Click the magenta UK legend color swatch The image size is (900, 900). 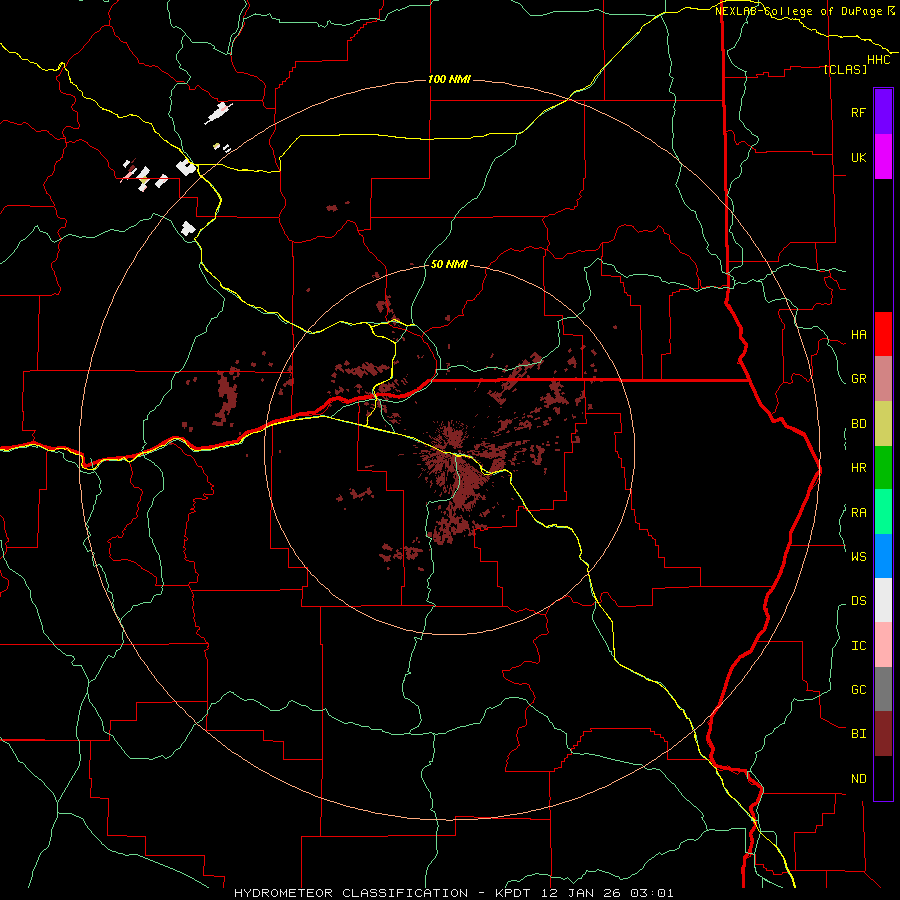pyautogui.click(x=883, y=157)
